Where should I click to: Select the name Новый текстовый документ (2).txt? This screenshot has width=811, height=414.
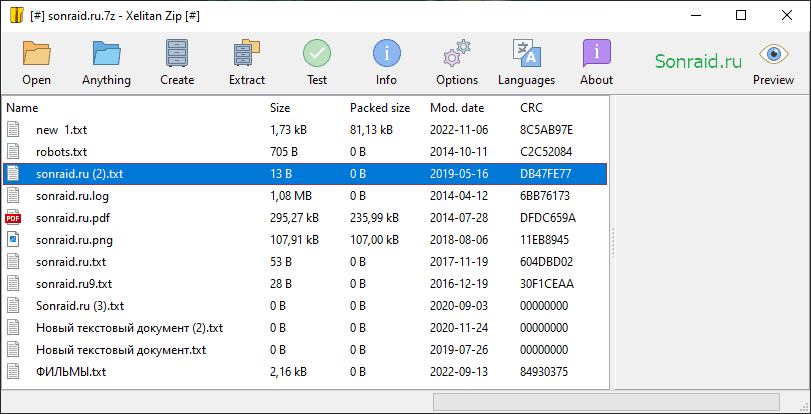130,328
